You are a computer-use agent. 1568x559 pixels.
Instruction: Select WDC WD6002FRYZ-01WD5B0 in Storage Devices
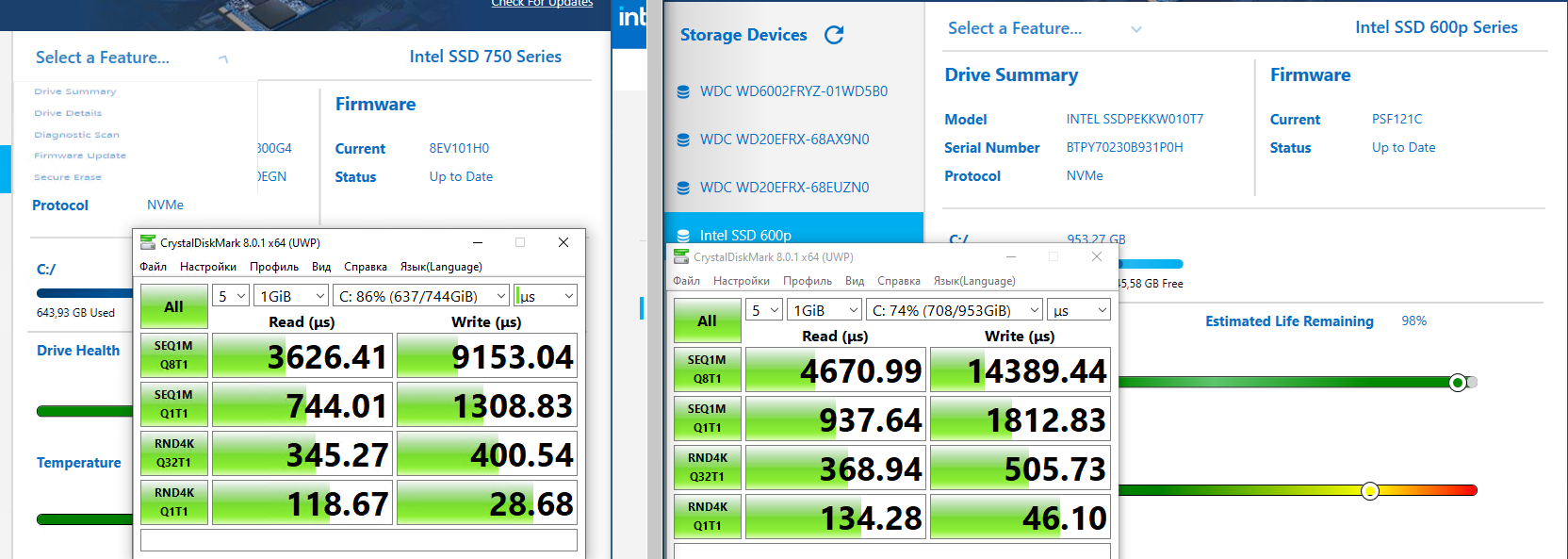(793, 91)
